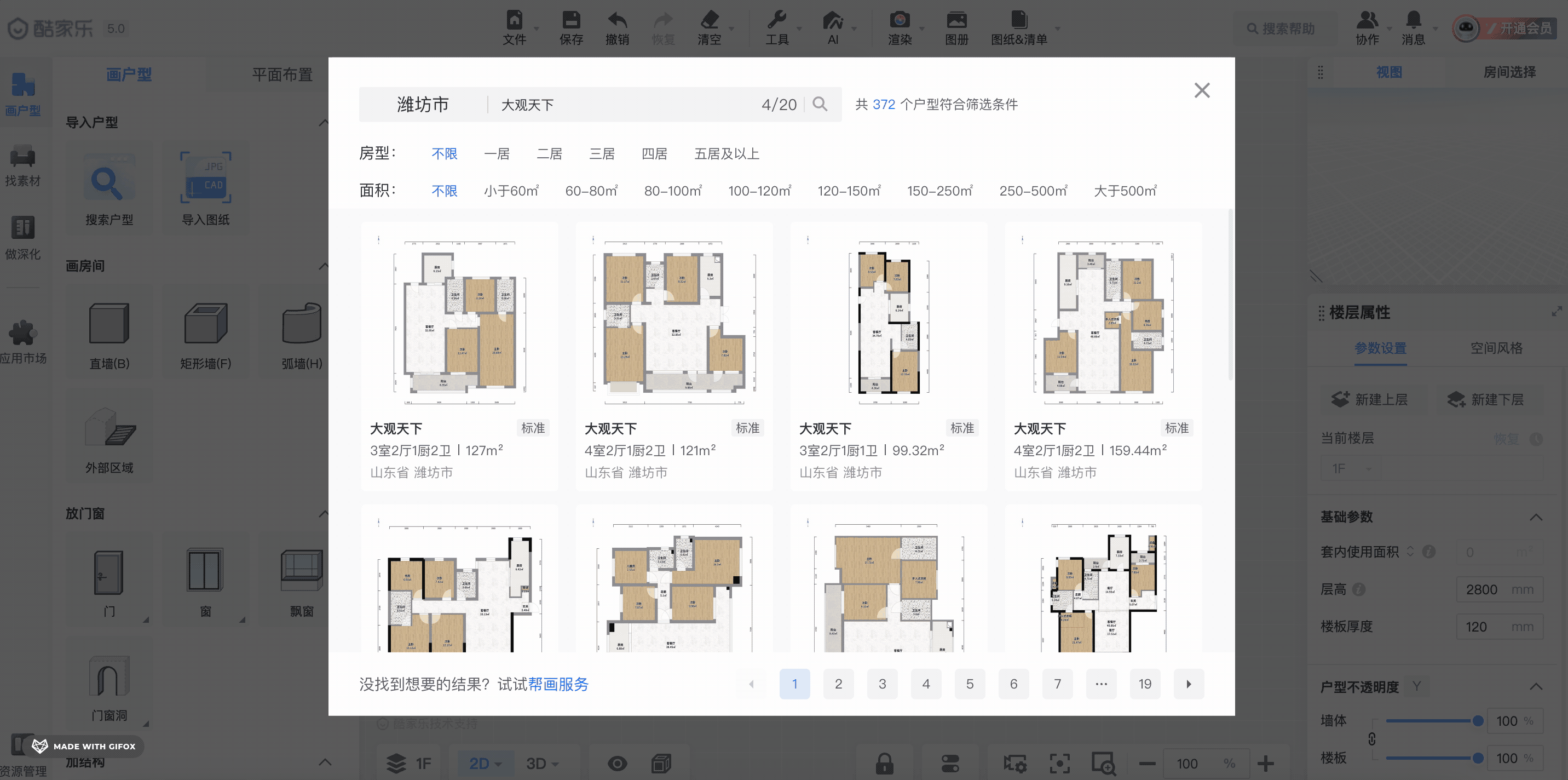Open the 127m² 大观天下 floor plan thumbnail

click(x=459, y=322)
